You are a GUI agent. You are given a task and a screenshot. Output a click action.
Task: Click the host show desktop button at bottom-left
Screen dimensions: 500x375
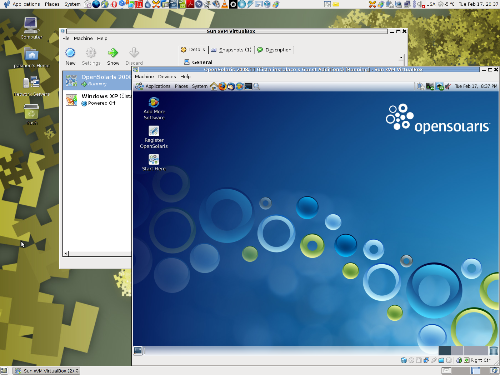4,371
